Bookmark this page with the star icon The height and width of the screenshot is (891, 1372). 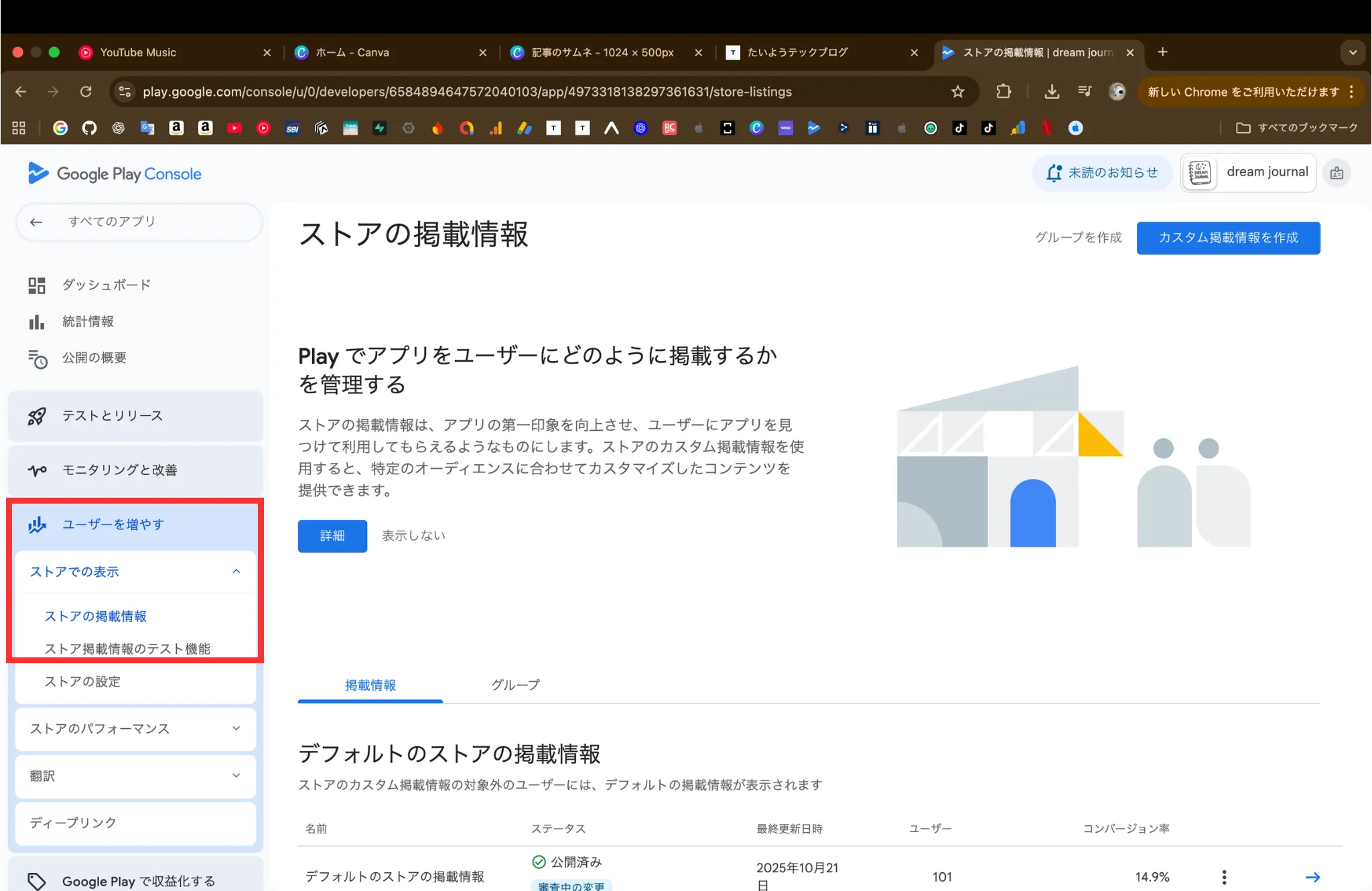tap(958, 92)
